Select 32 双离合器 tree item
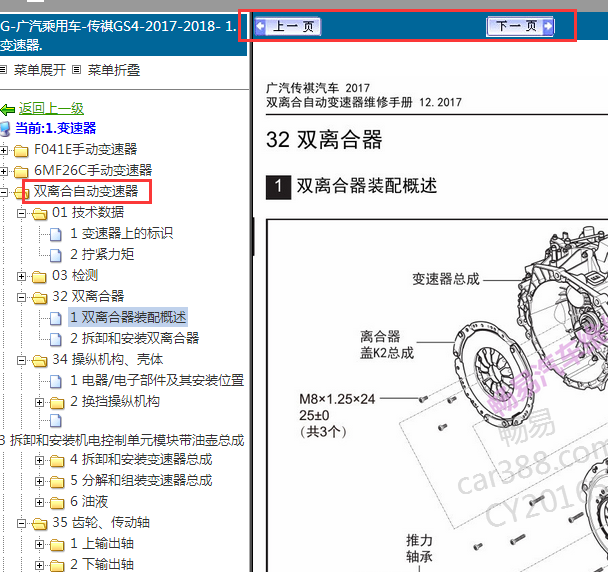The image size is (608, 572). 88,296
